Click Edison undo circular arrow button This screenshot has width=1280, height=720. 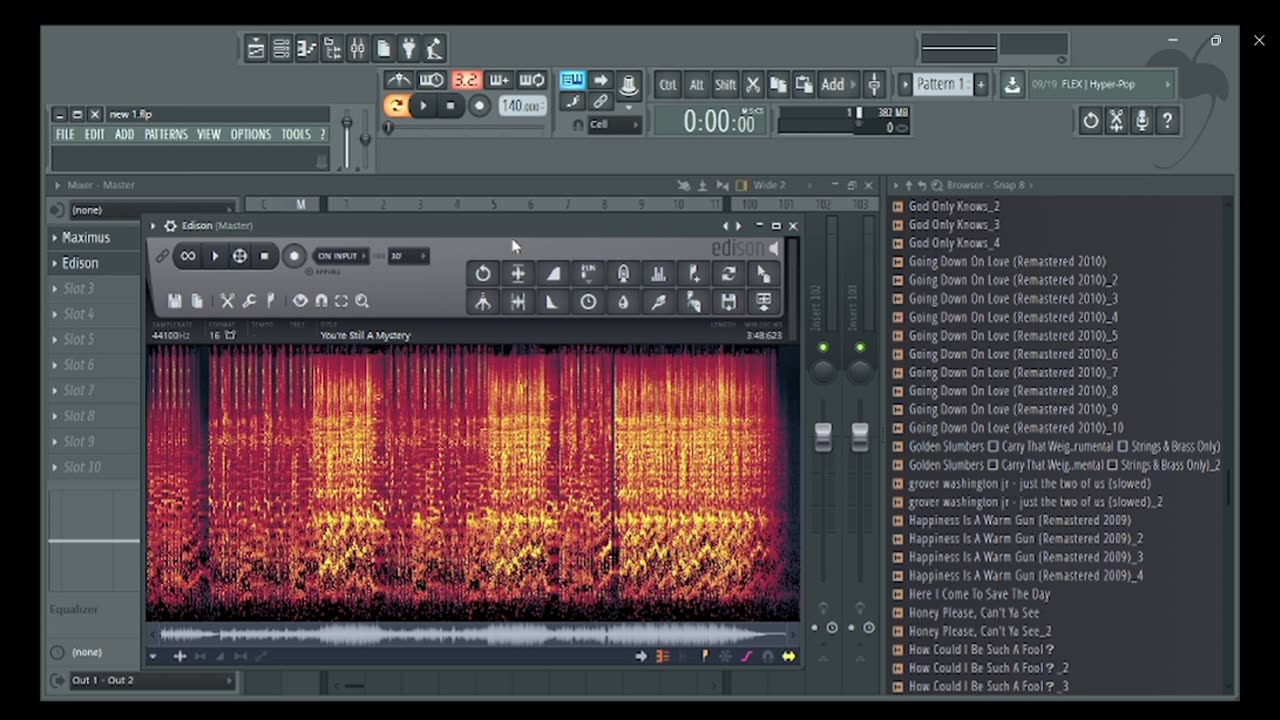click(483, 273)
